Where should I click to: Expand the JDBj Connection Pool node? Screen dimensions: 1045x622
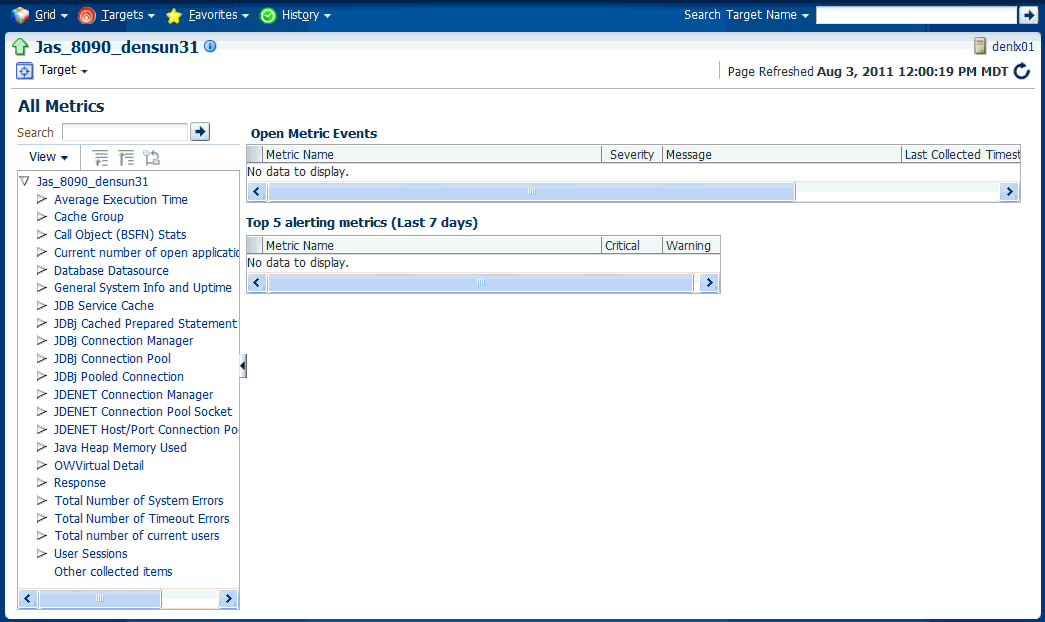click(42, 358)
